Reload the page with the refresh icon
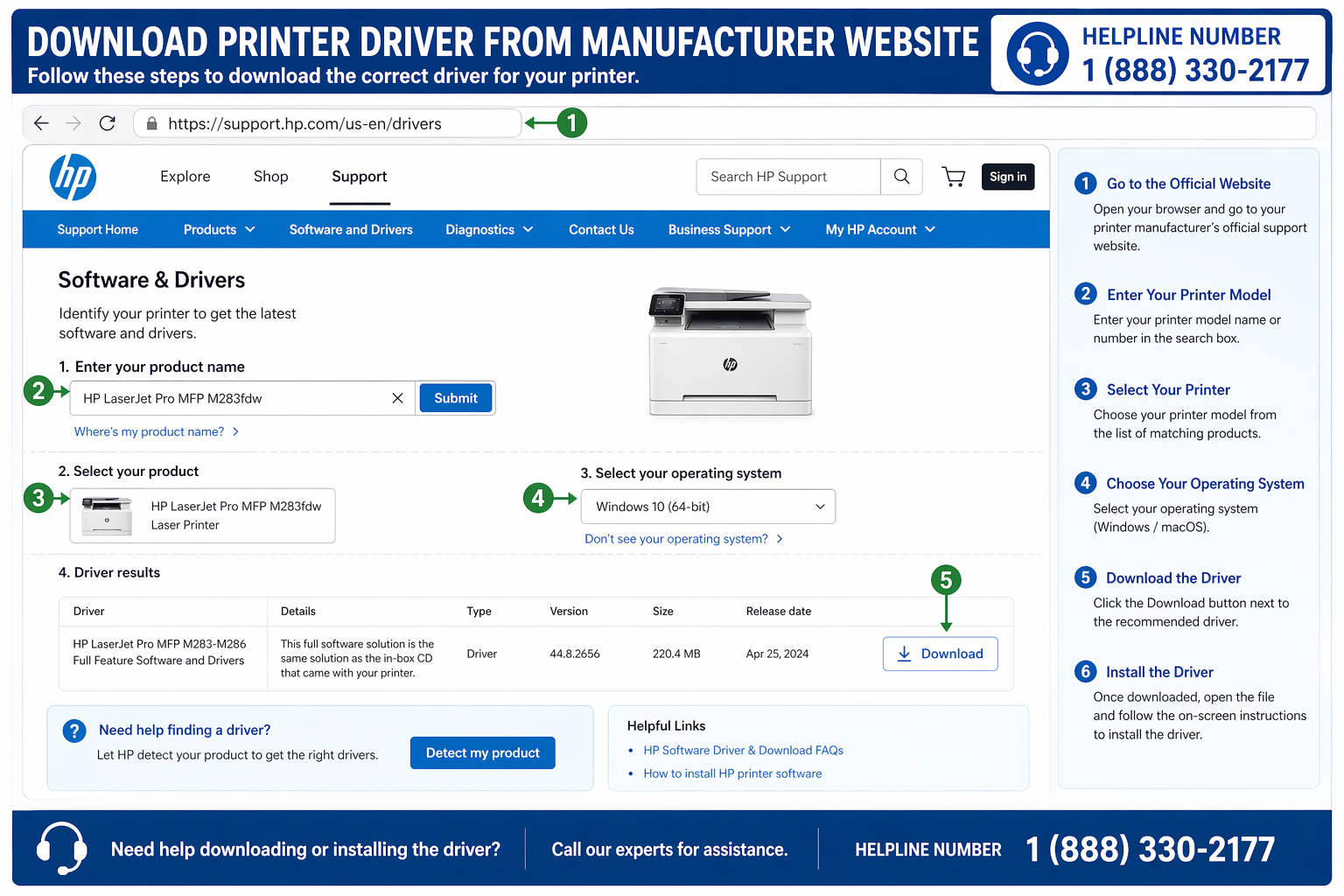1344x896 pixels. tap(107, 122)
